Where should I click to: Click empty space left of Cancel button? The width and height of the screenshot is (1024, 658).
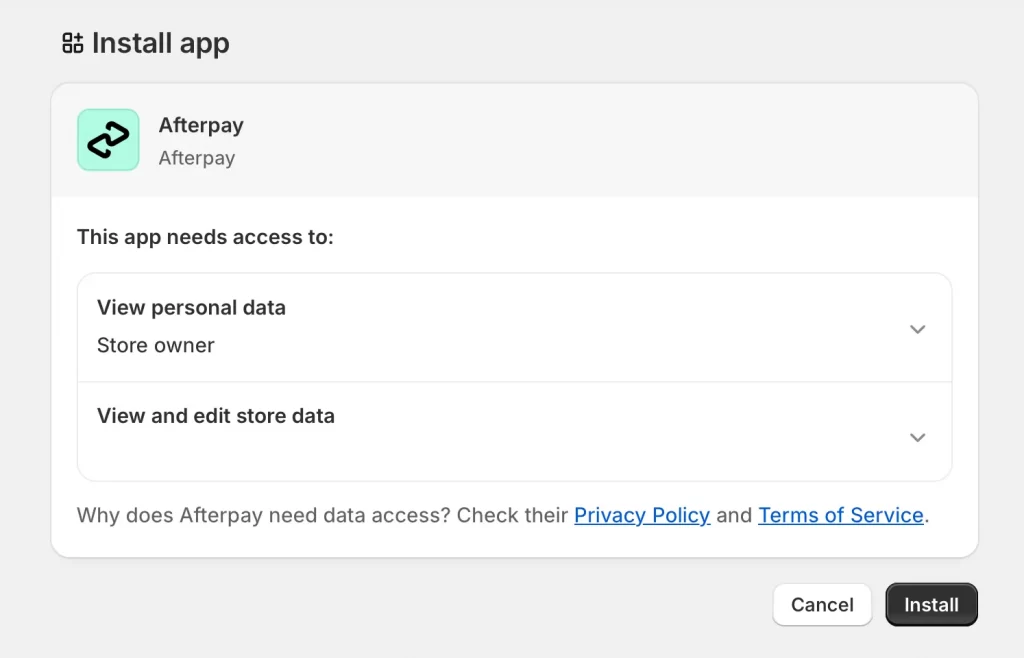coord(500,605)
